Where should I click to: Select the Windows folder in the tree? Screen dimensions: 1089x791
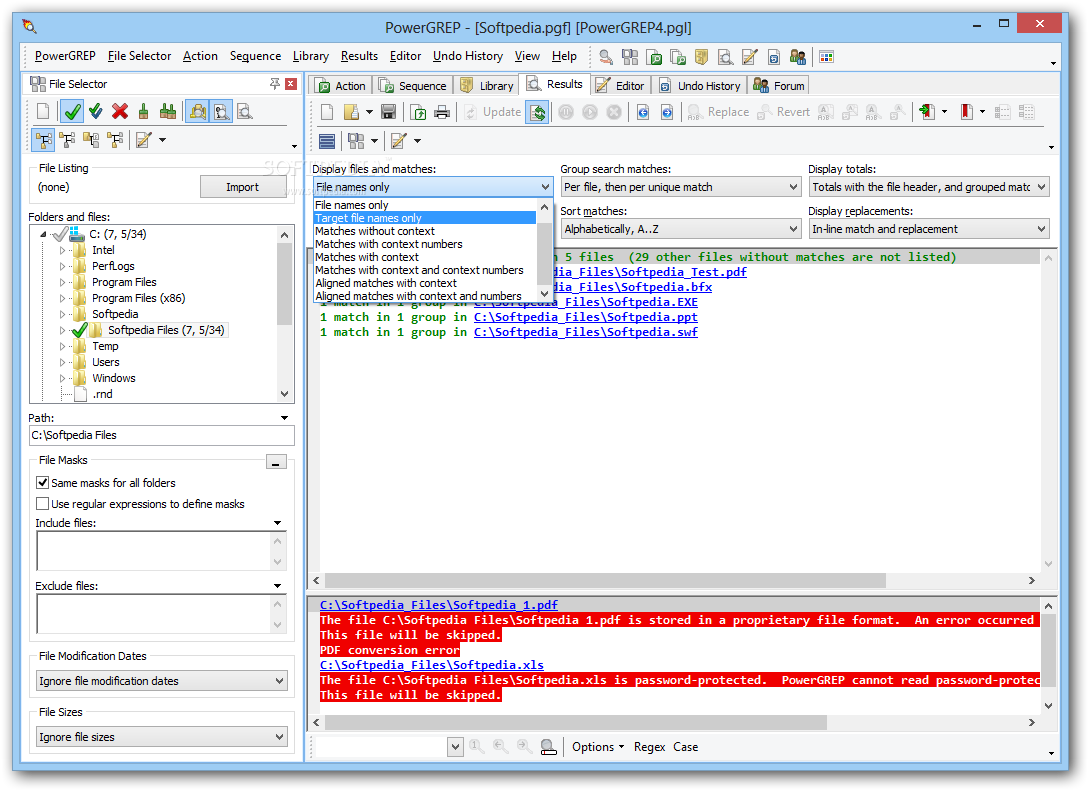click(113, 378)
